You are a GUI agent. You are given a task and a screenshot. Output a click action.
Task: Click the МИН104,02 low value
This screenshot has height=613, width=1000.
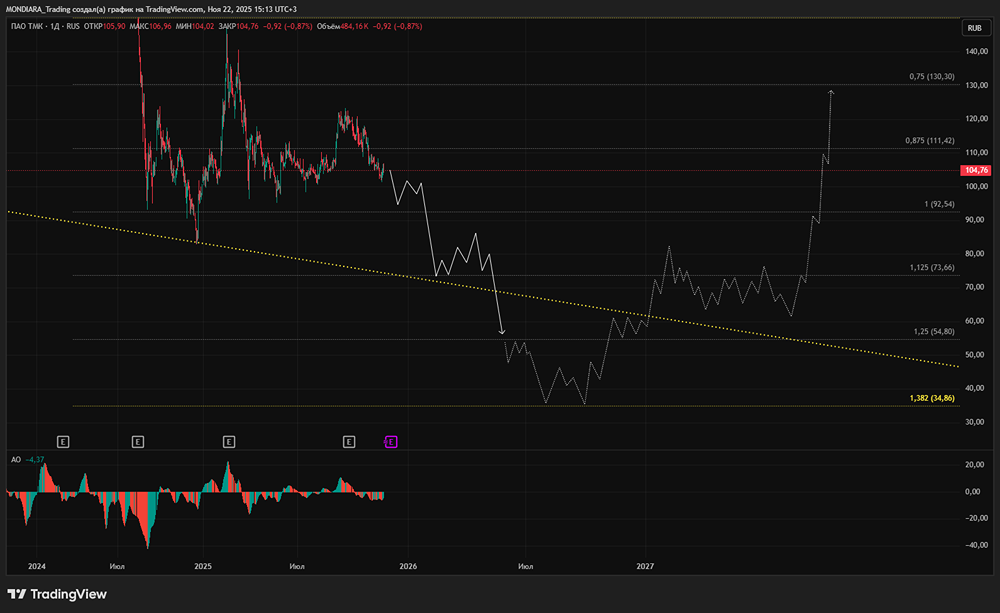(x=195, y=26)
